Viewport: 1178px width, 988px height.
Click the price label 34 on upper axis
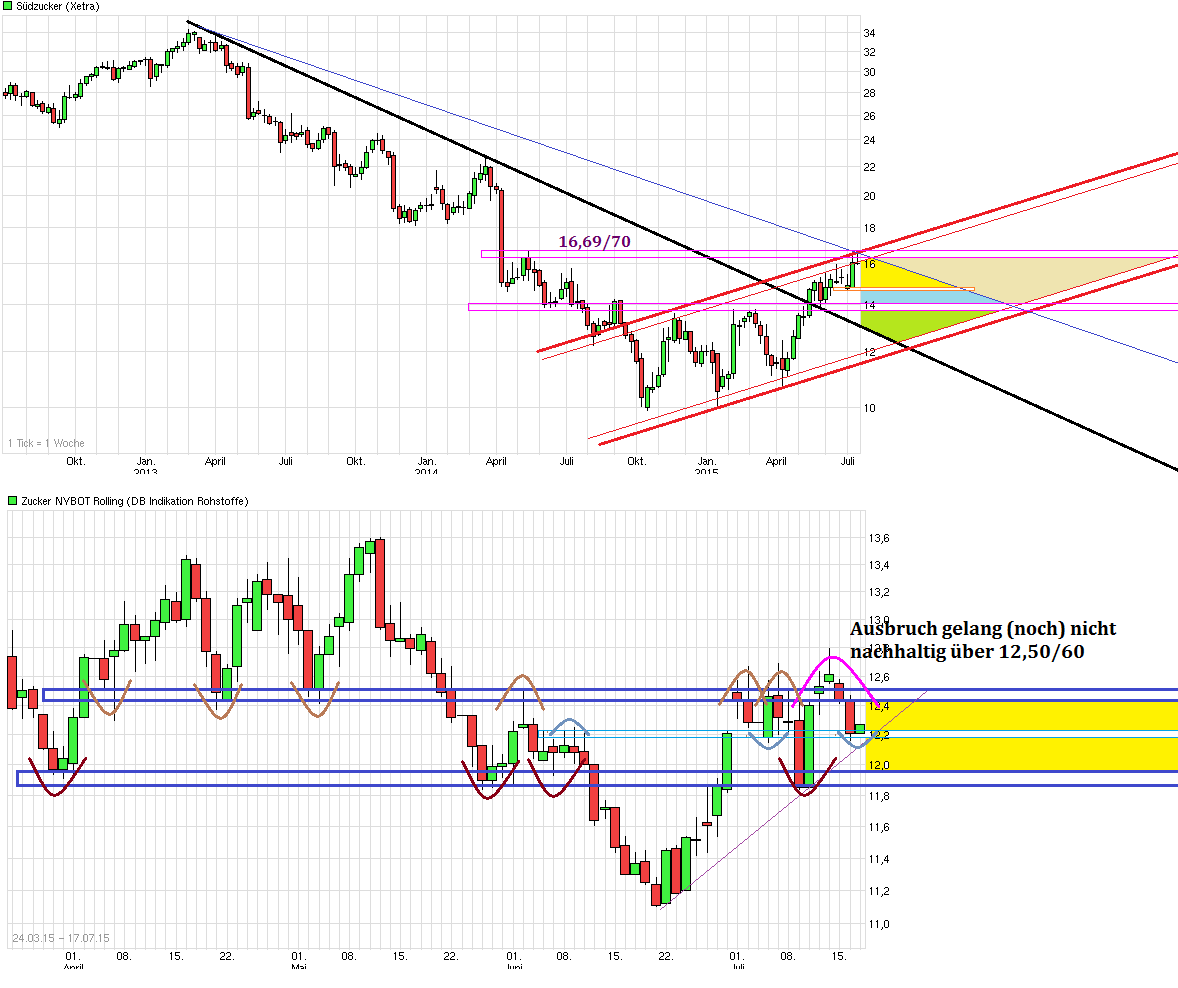tap(869, 33)
